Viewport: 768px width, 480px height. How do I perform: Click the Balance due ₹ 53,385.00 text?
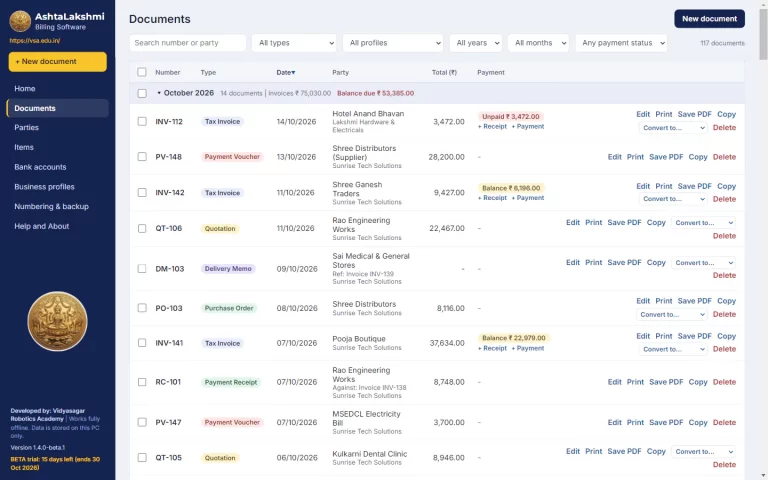click(x=375, y=93)
